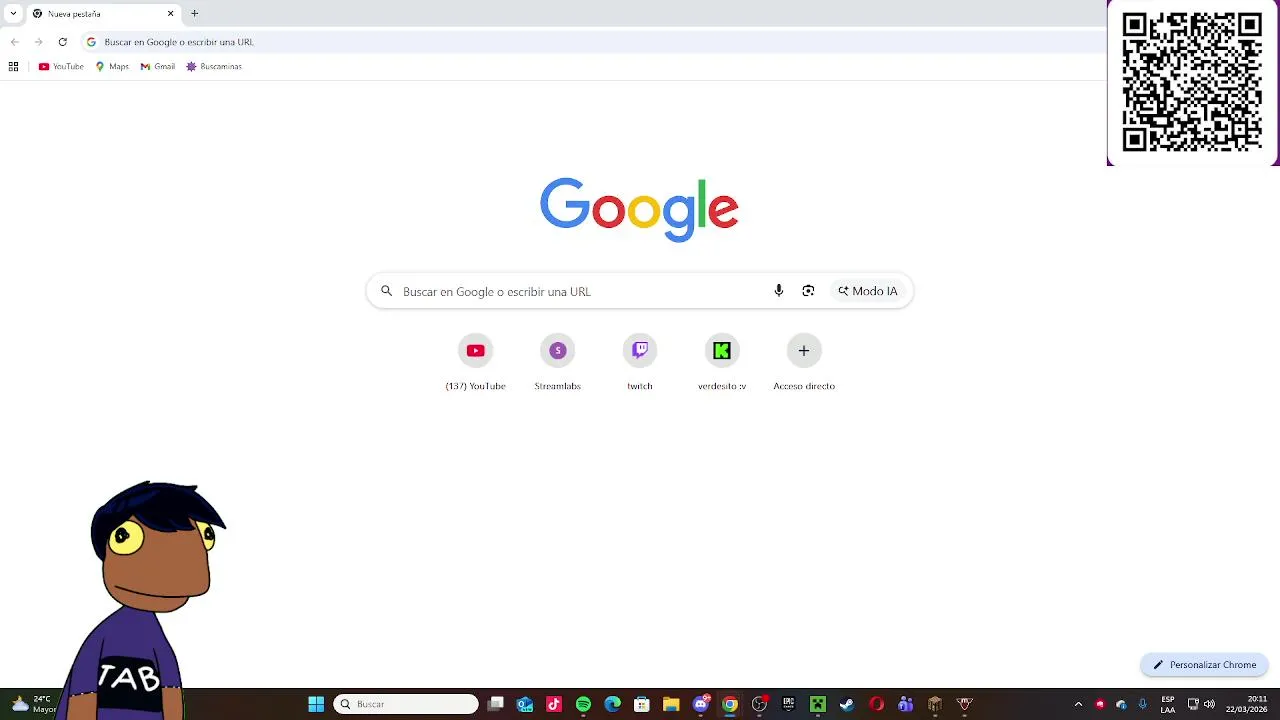This screenshot has height=720, width=1280.
Task: Click Personalizar Chrome button
Action: coord(1205,664)
